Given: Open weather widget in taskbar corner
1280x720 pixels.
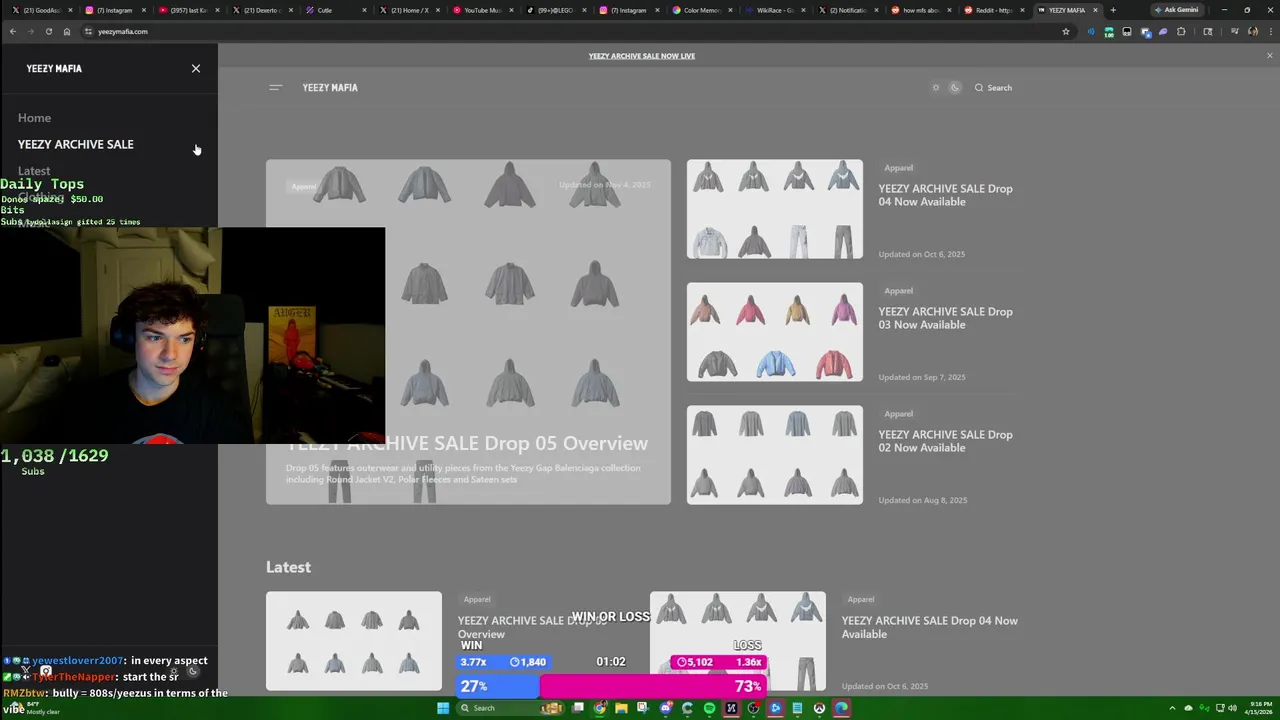Looking at the screenshot, I should pos(35,708).
